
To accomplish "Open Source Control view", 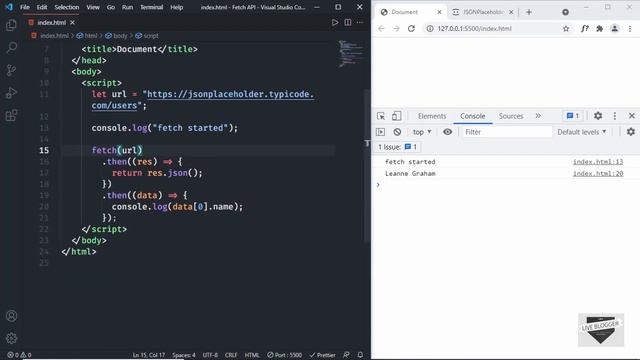I will (x=11, y=70).
